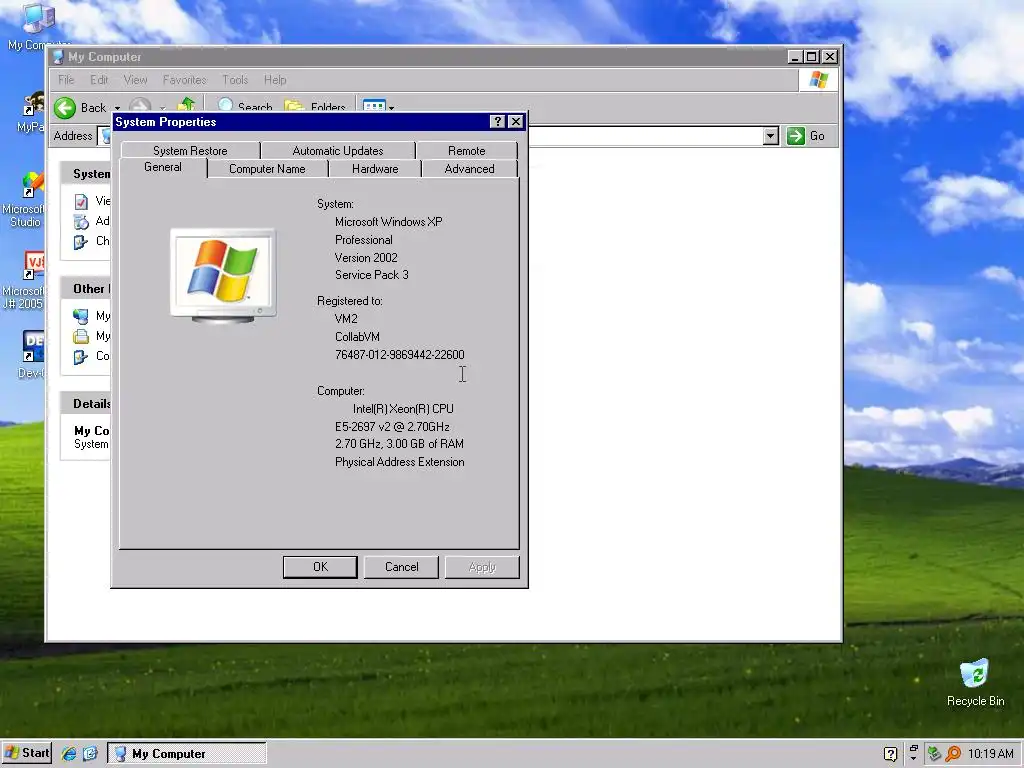This screenshot has width=1024, height=768.
Task: Launch Internet Explorer from Quick Launch
Action: tap(69, 754)
